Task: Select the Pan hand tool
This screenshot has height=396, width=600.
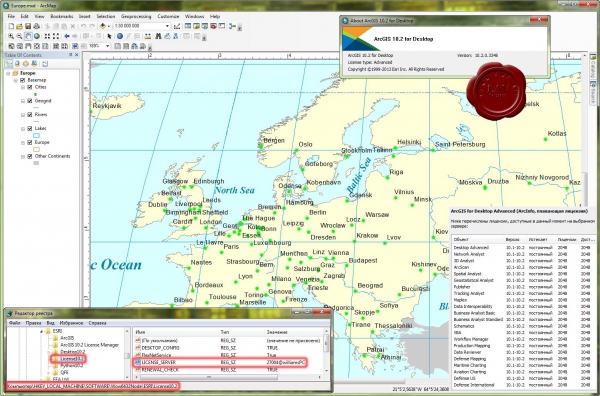Action: coord(28,36)
